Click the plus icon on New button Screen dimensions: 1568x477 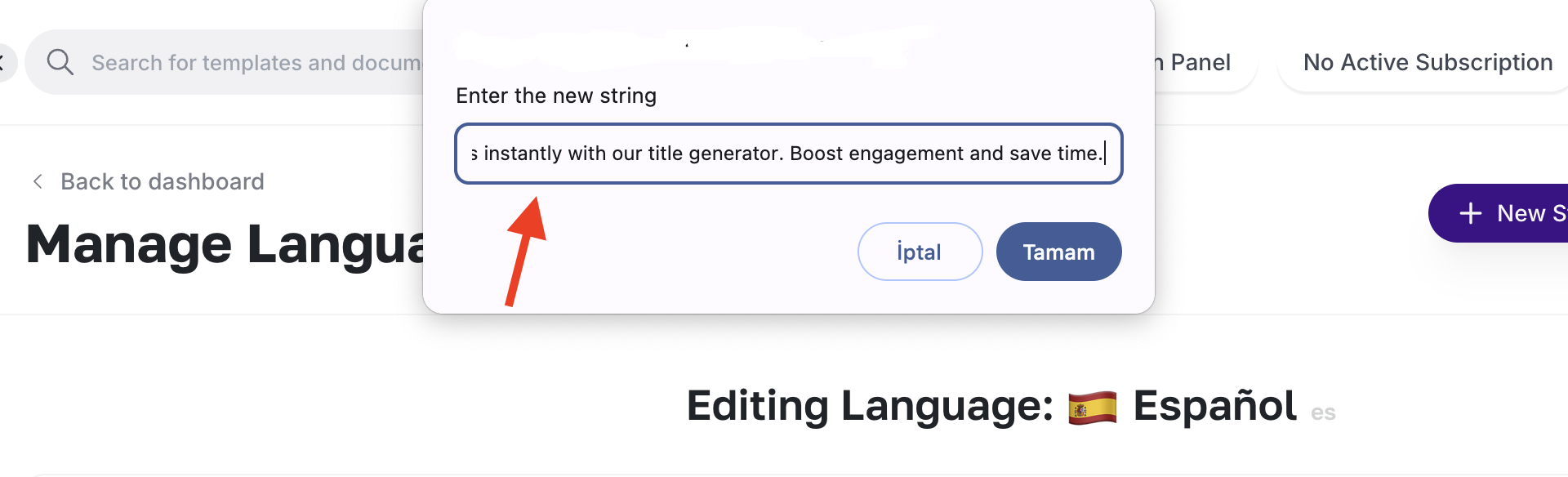pos(1470,213)
